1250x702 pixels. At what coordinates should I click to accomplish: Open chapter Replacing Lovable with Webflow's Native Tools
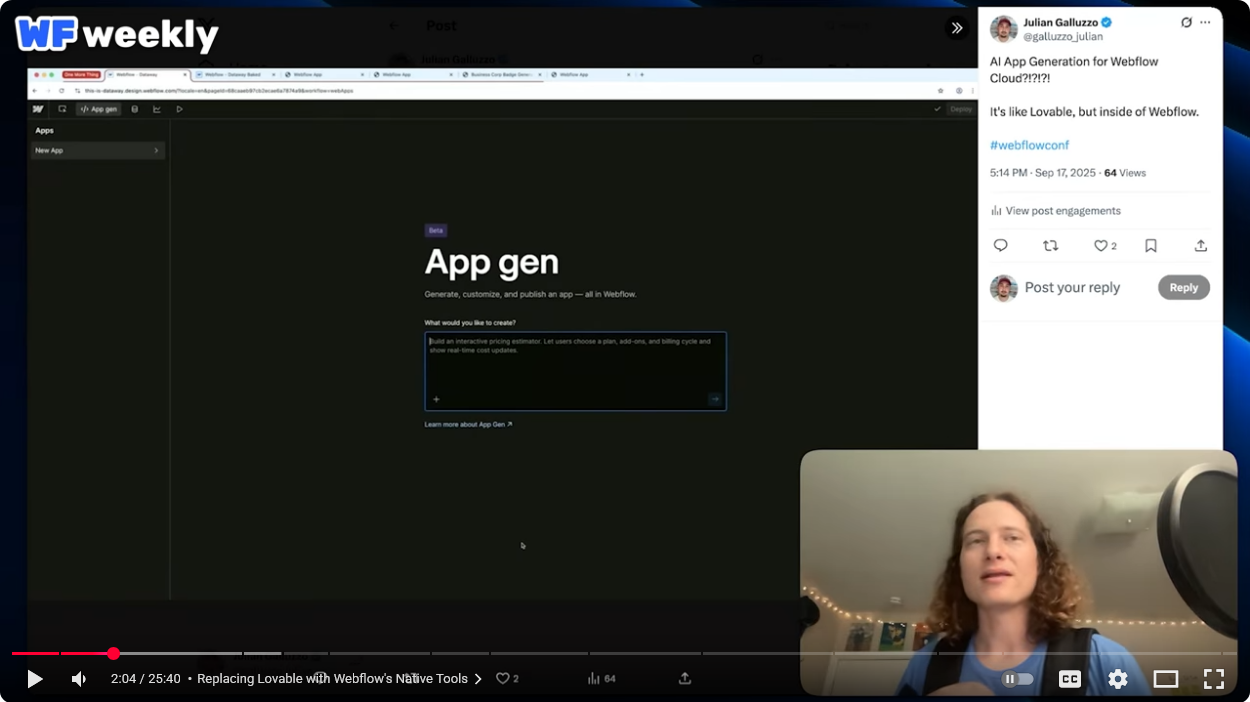pyautogui.click(x=339, y=678)
